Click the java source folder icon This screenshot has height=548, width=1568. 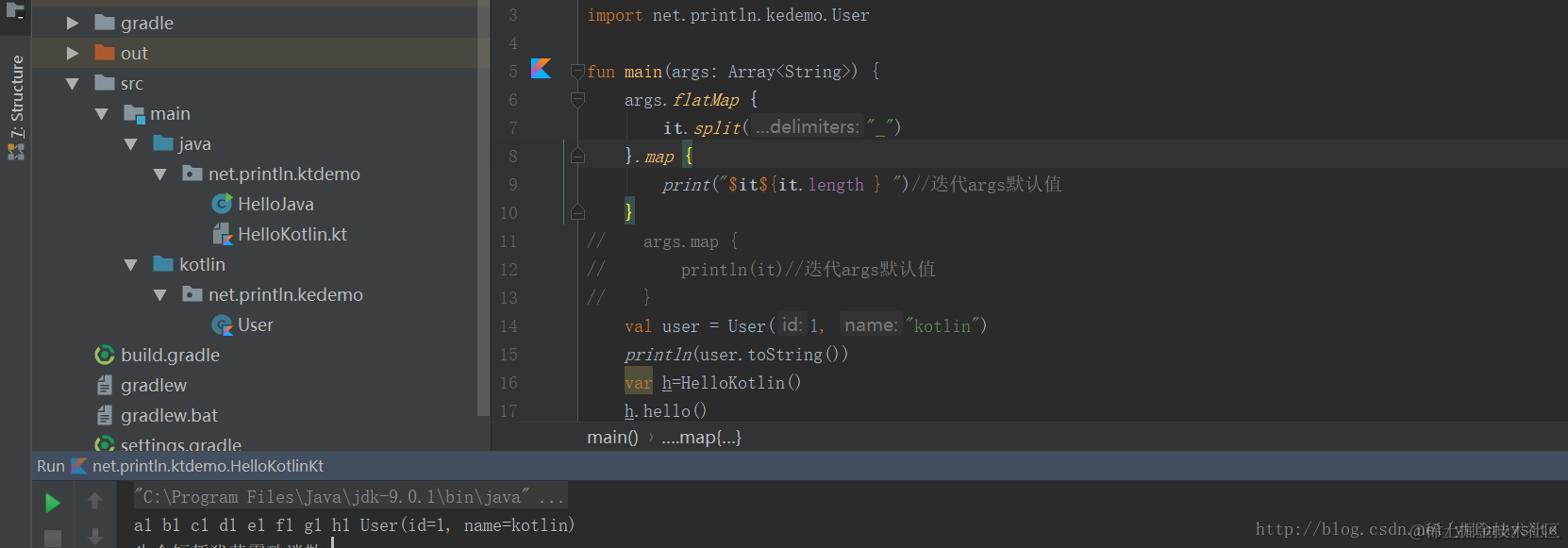coord(163,142)
